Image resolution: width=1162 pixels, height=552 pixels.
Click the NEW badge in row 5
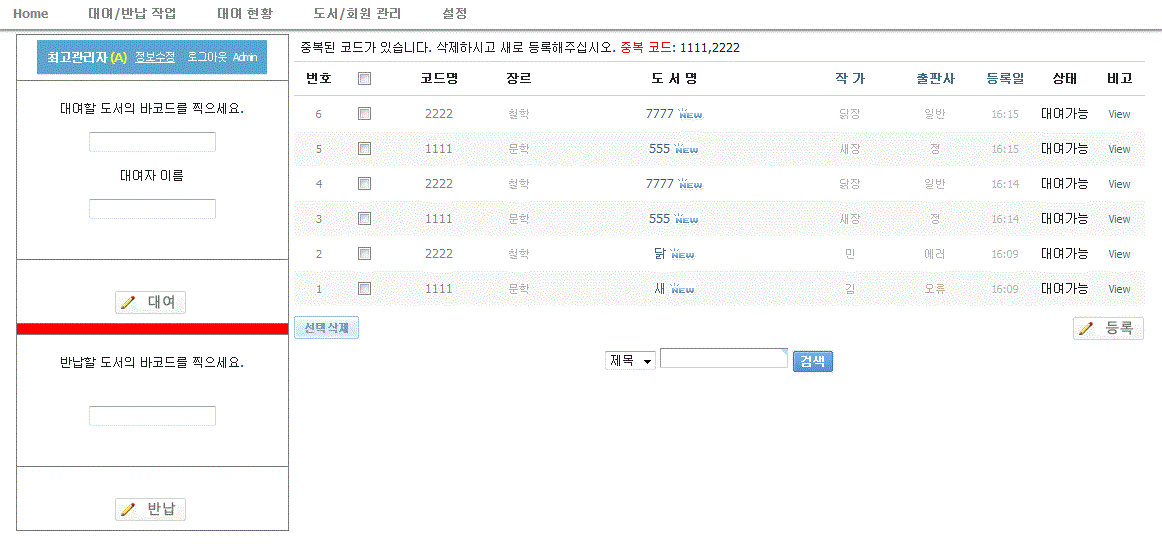(685, 148)
